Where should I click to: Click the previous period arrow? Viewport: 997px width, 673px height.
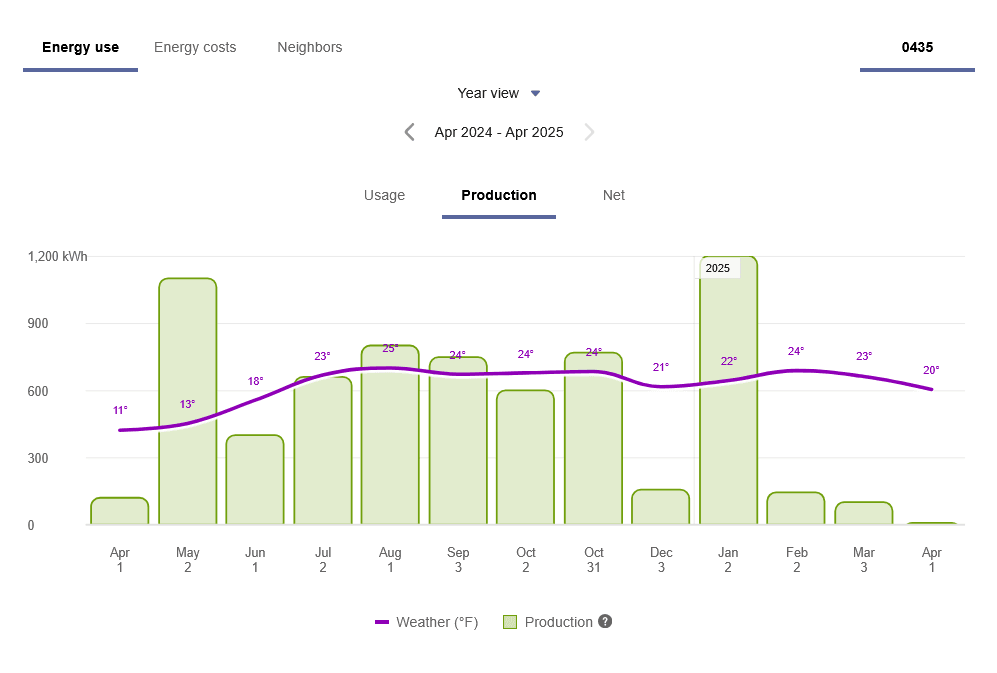click(x=409, y=131)
